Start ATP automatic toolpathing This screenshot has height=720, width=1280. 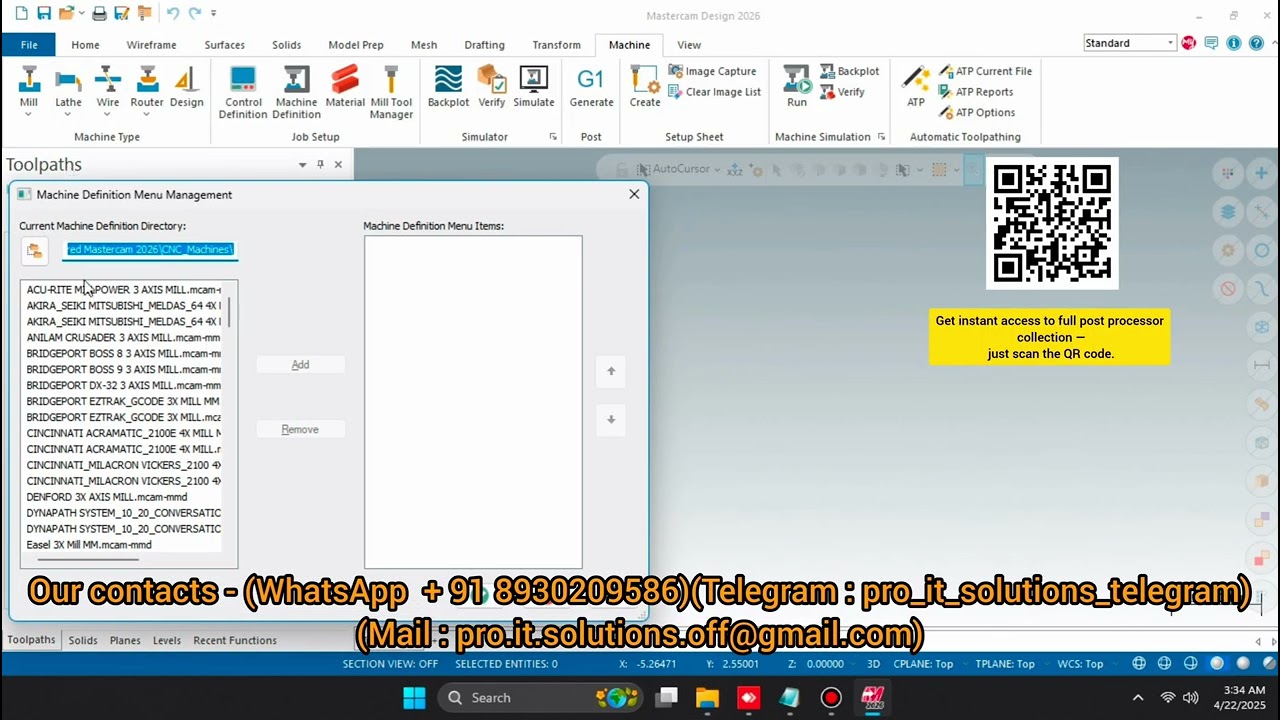click(916, 87)
